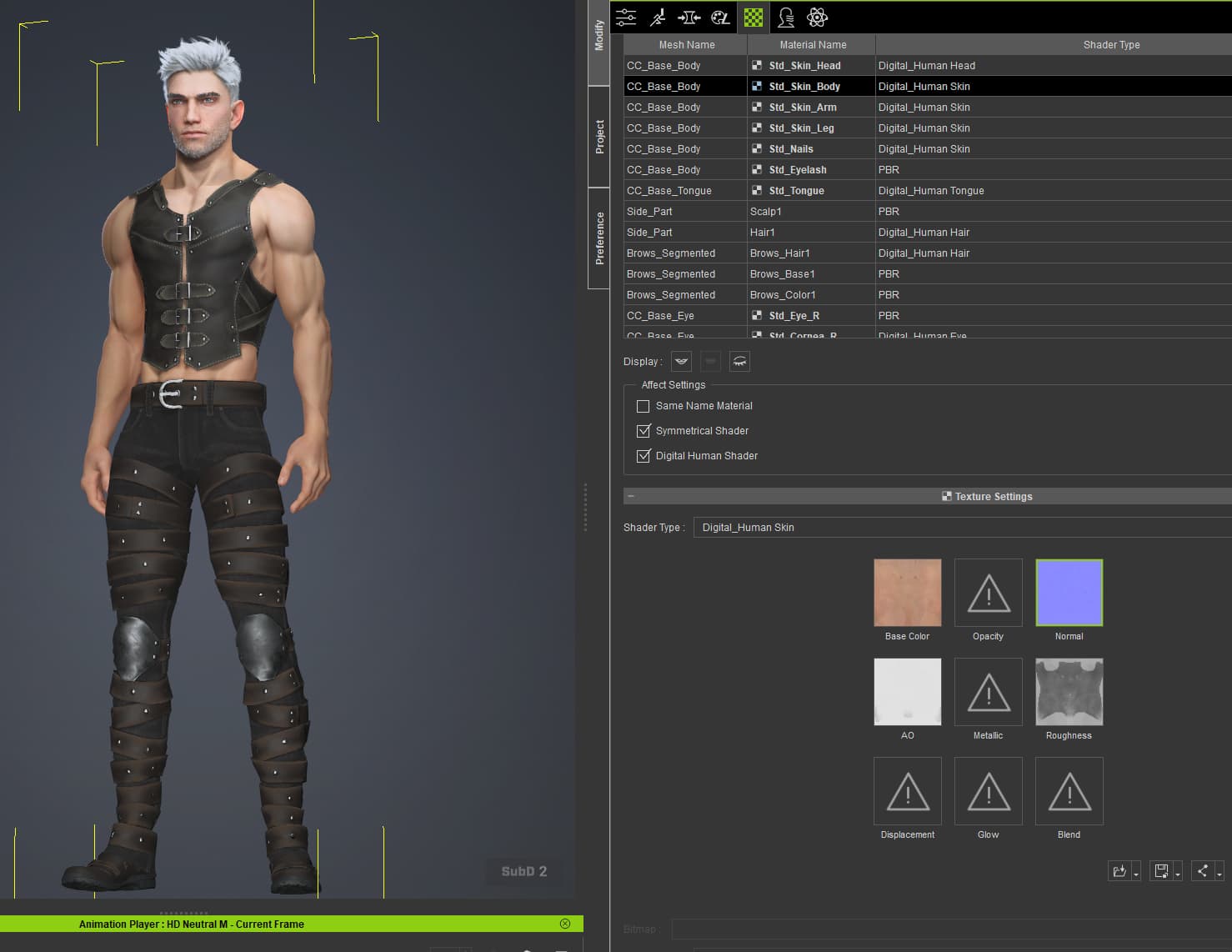Image resolution: width=1232 pixels, height=952 pixels.
Task: Click the load texture folder button
Action: coord(1119,871)
